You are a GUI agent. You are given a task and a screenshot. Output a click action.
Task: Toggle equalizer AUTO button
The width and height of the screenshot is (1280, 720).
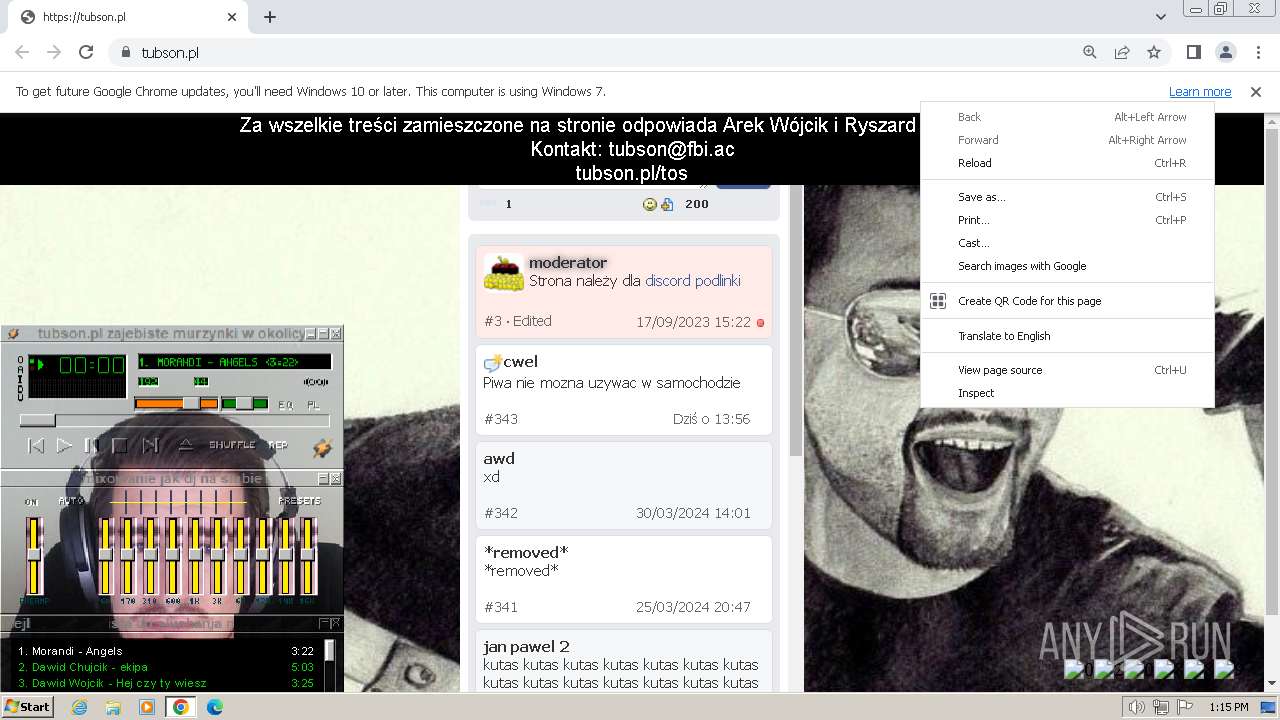[x=71, y=501]
